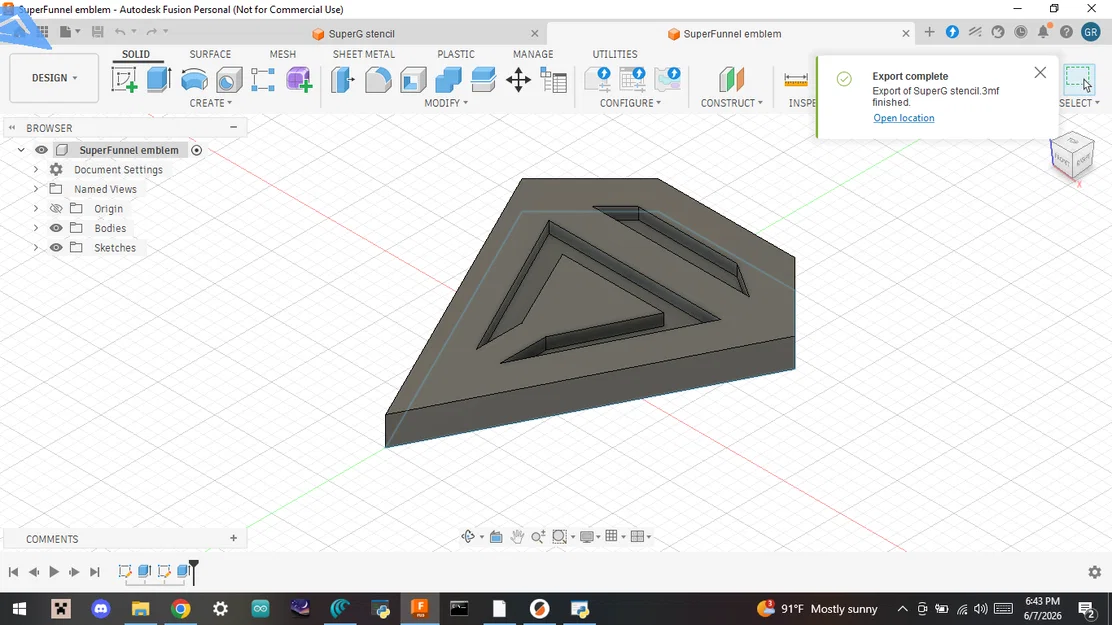This screenshot has height=625, width=1112.
Task: Switch to the SHEET METAL tab
Action: (364, 54)
